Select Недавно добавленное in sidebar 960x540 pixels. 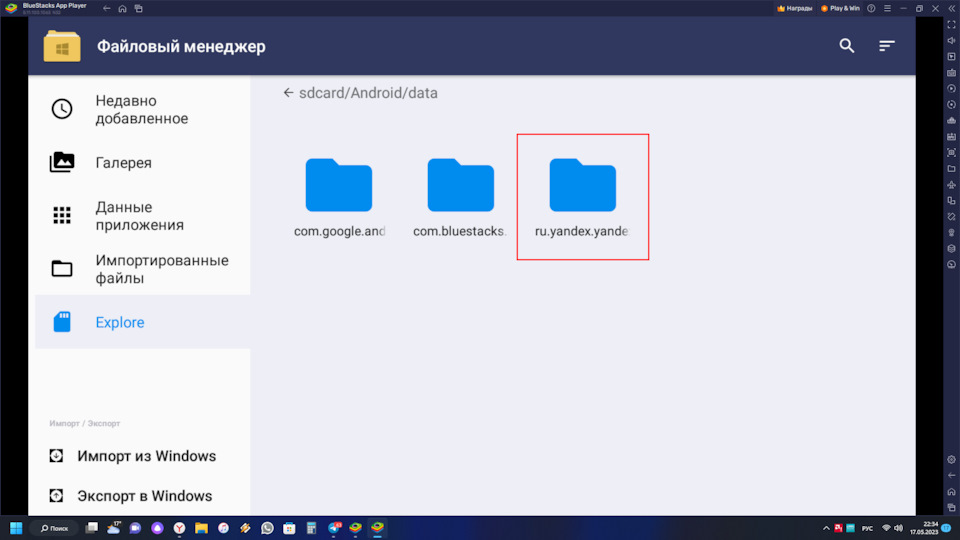[x=143, y=110]
